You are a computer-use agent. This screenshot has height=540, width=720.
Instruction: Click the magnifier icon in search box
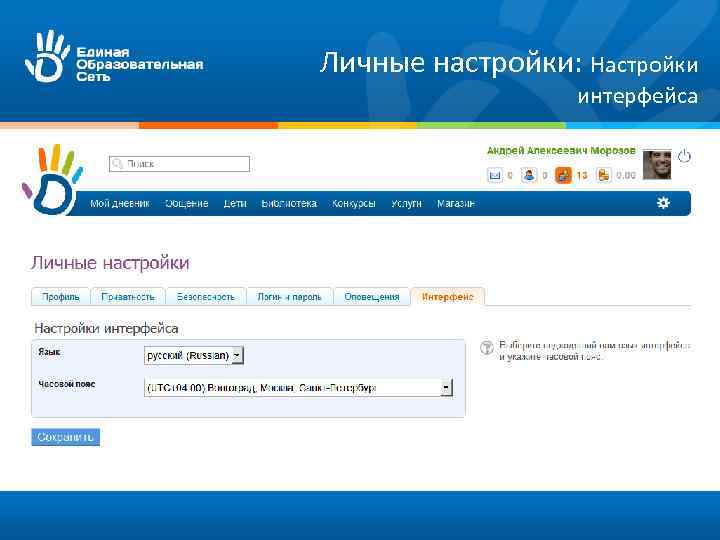coord(118,164)
